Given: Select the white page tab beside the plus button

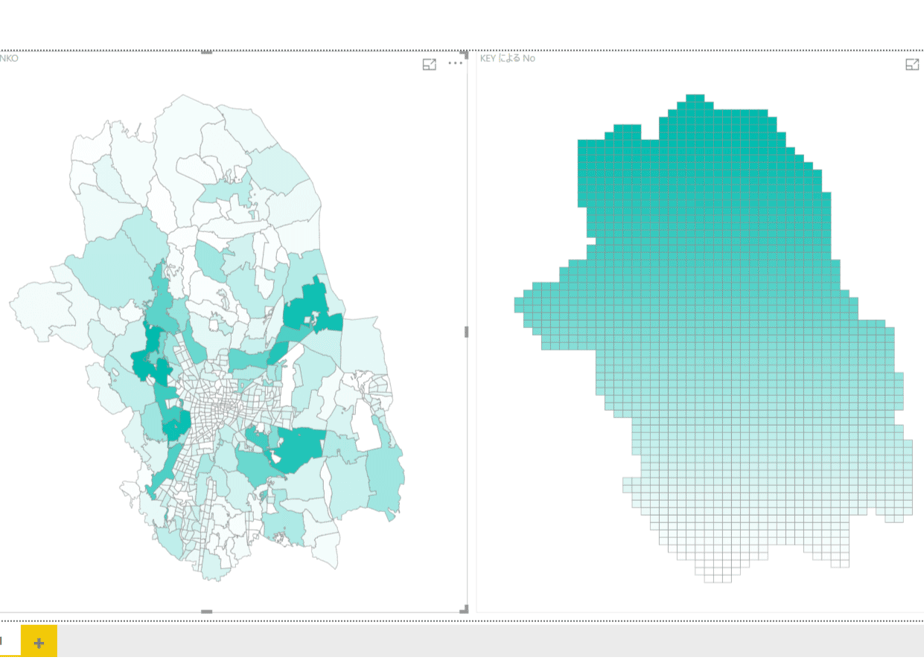Looking at the screenshot, I should pyautogui.click(x=10, y=641).
